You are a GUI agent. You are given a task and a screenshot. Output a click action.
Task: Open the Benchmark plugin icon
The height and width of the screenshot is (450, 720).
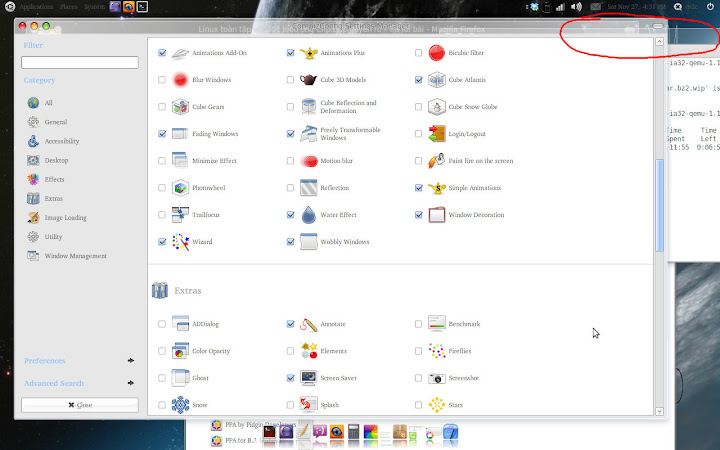(437, 323)
